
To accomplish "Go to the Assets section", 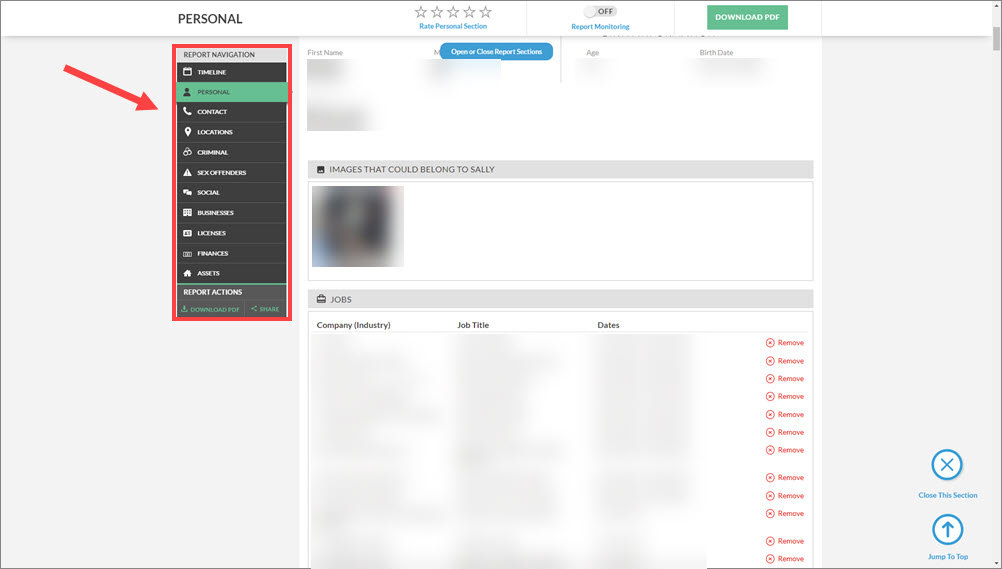I will click(x=231, y=273).
